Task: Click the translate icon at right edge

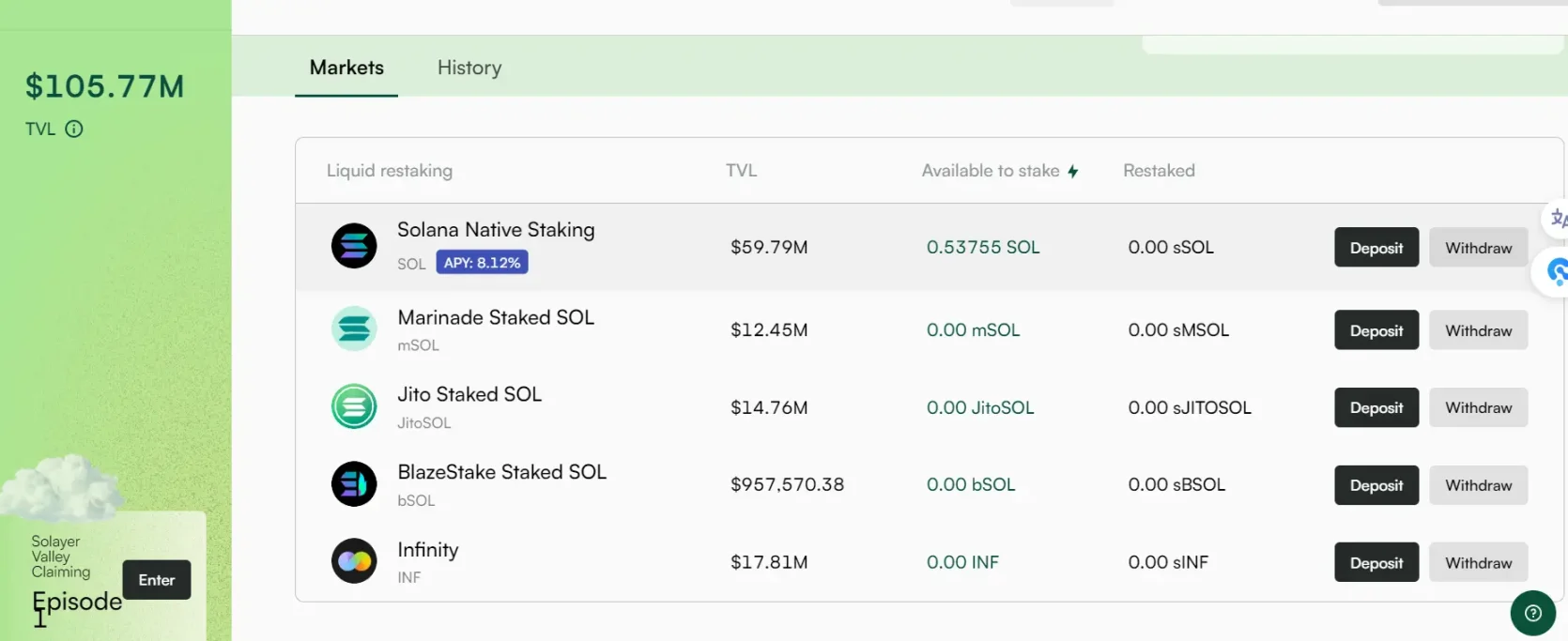Action: point(1557,219)
